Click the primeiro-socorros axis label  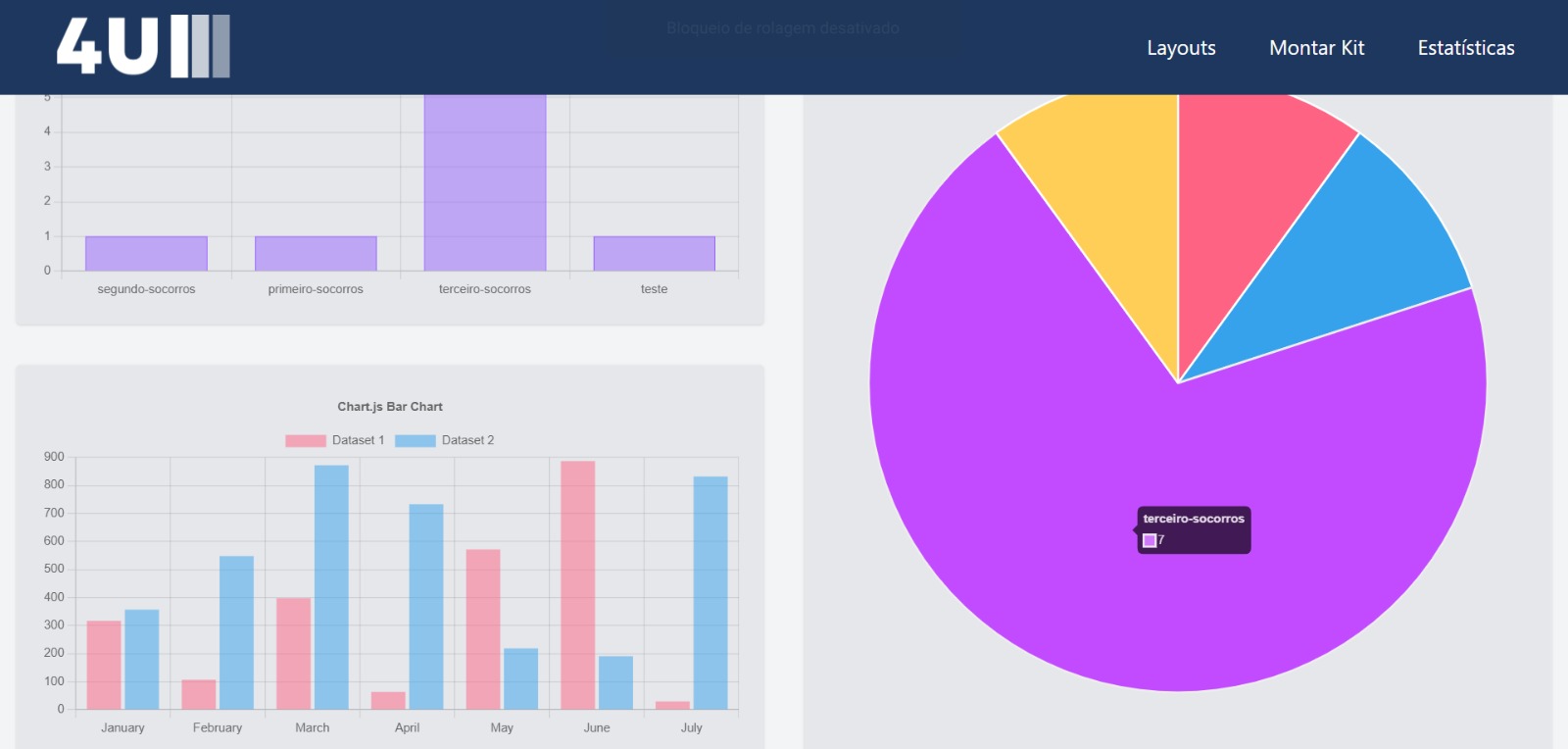[316, 289]
